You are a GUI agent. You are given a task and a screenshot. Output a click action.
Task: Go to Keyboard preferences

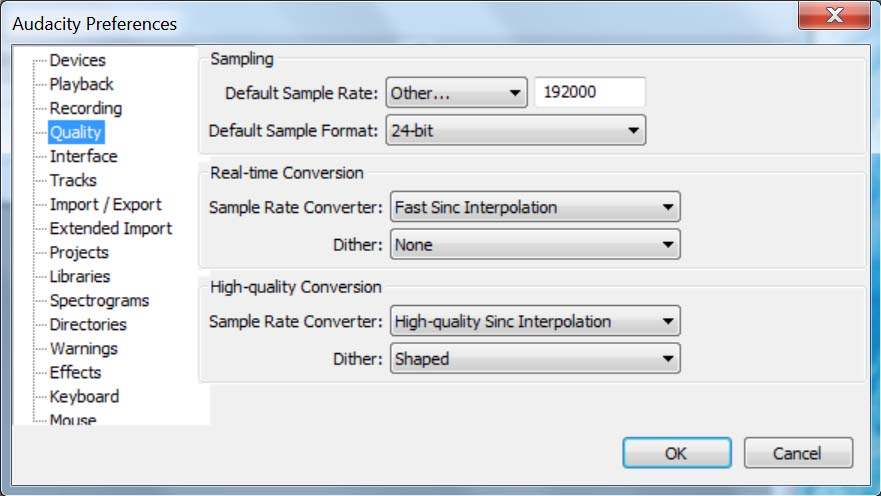click(84, 396)
